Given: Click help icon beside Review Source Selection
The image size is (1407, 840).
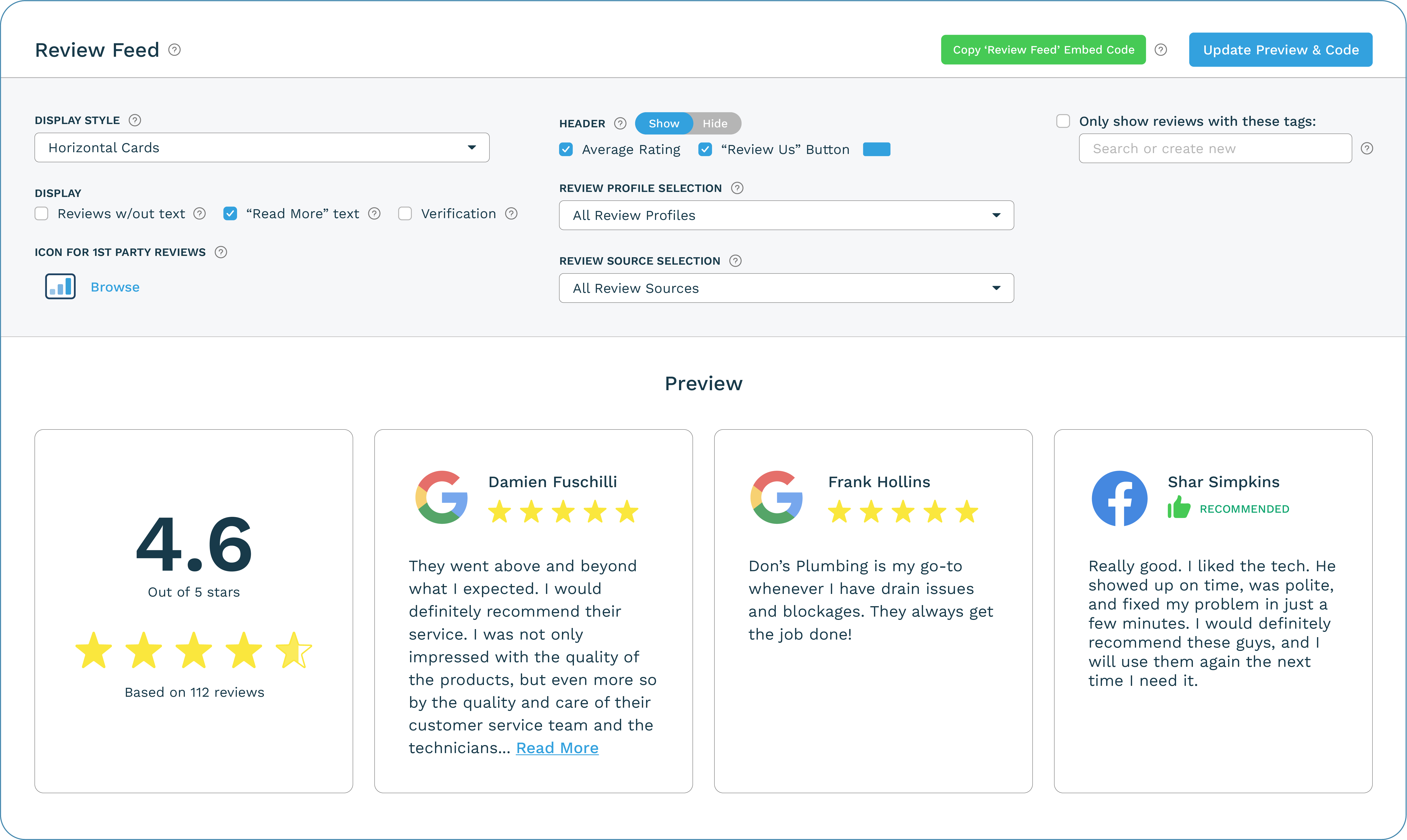Looking at the screenshot, I should point(735,261).
